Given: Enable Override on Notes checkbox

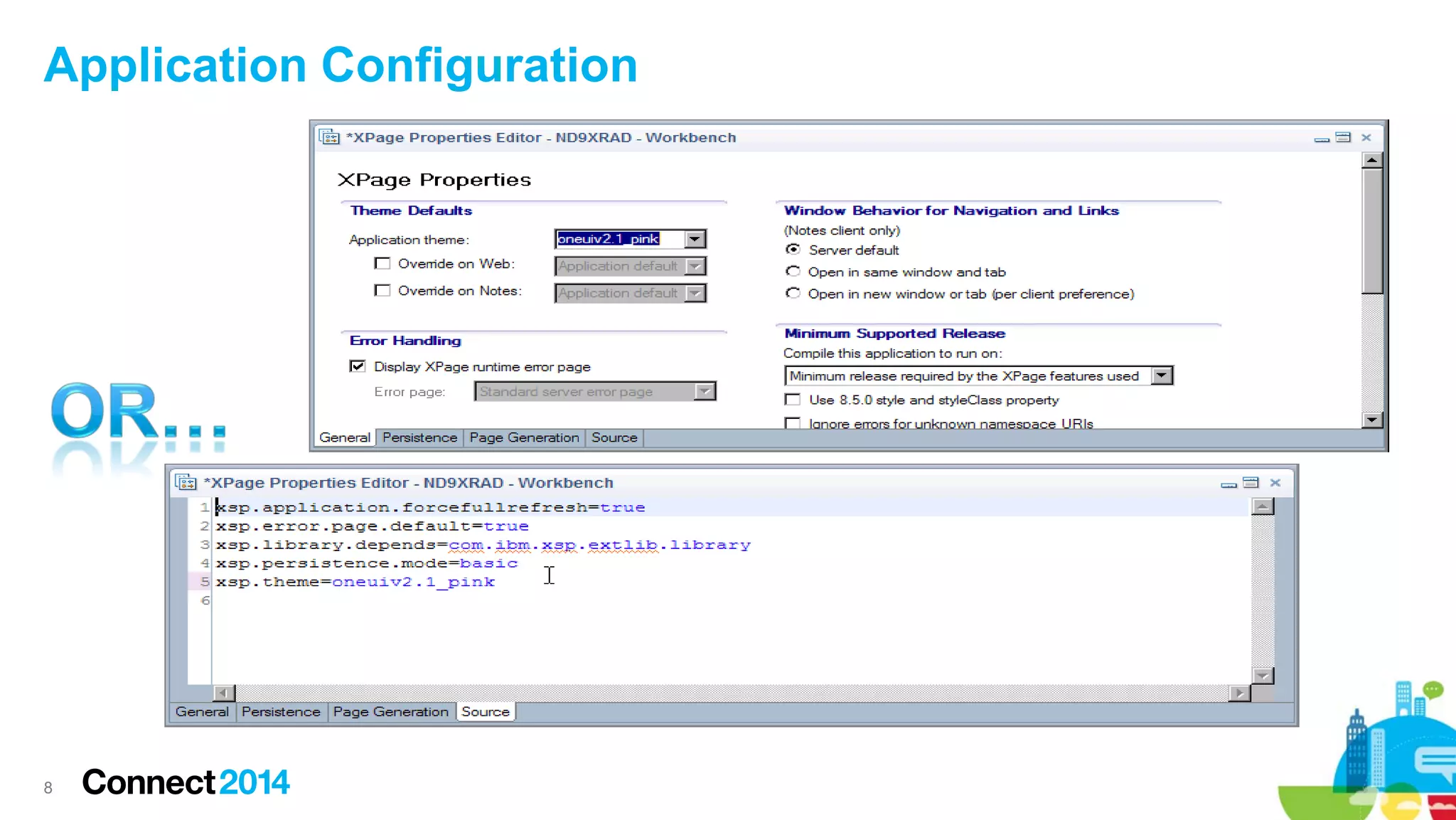Looking at the screenshot, I should [x=382, y=291].
